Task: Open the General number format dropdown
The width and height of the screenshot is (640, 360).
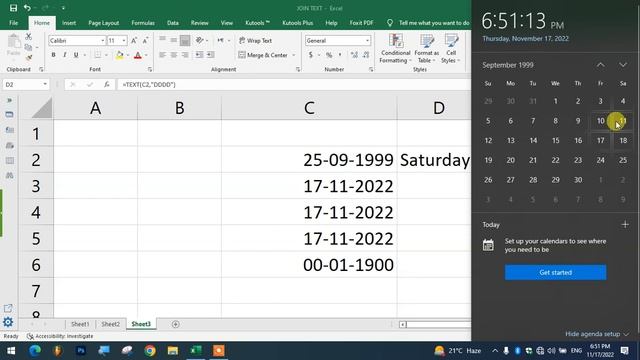Action: pyautogui.click(x=367, y=40)
